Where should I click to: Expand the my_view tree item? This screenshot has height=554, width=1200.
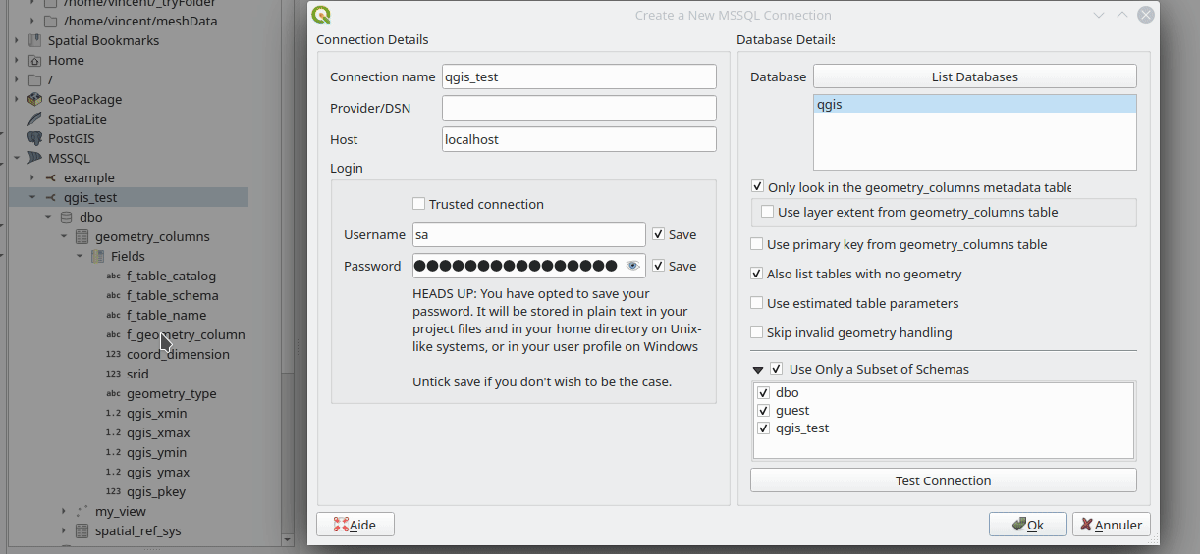point(63,512)
